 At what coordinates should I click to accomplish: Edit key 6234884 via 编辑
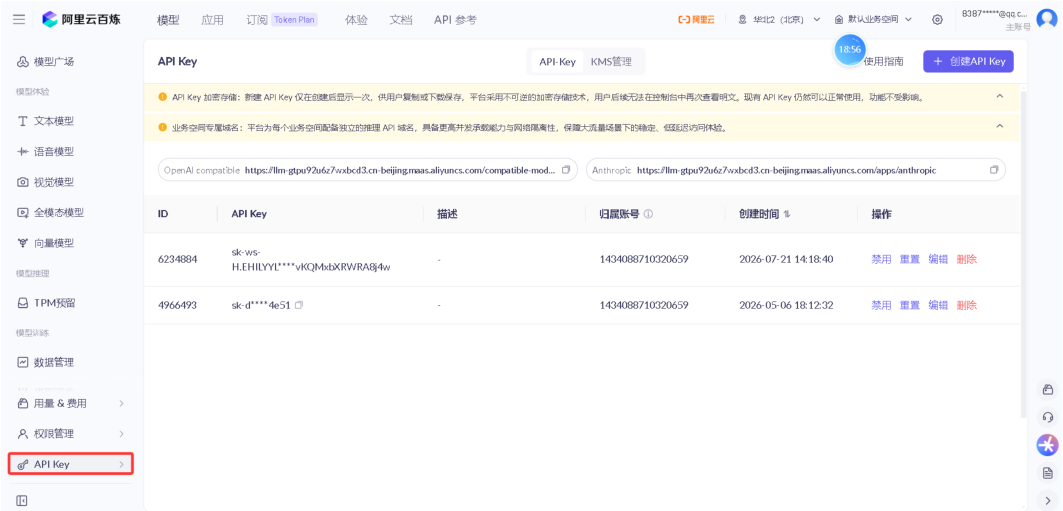tap(938, 259)
